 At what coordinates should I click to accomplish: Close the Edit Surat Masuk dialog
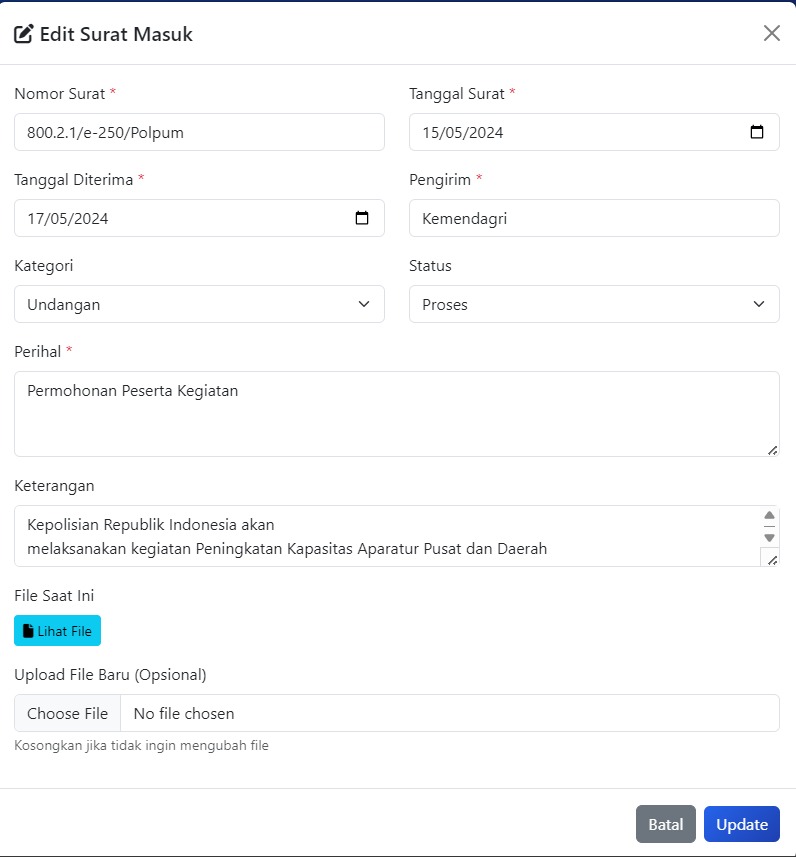tap(771, 33)
